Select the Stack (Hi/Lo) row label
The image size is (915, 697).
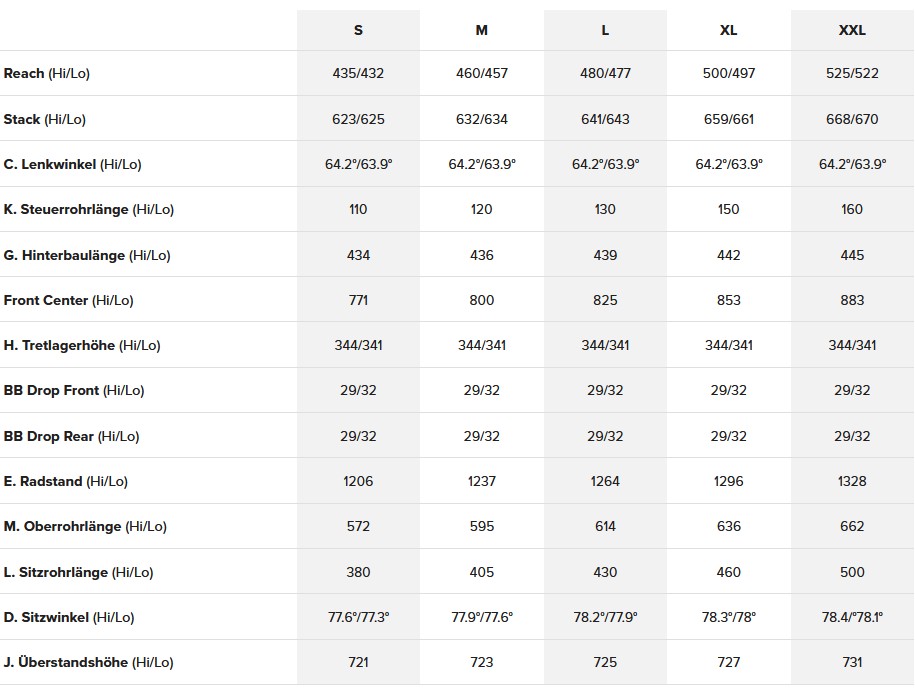point(45,119)
